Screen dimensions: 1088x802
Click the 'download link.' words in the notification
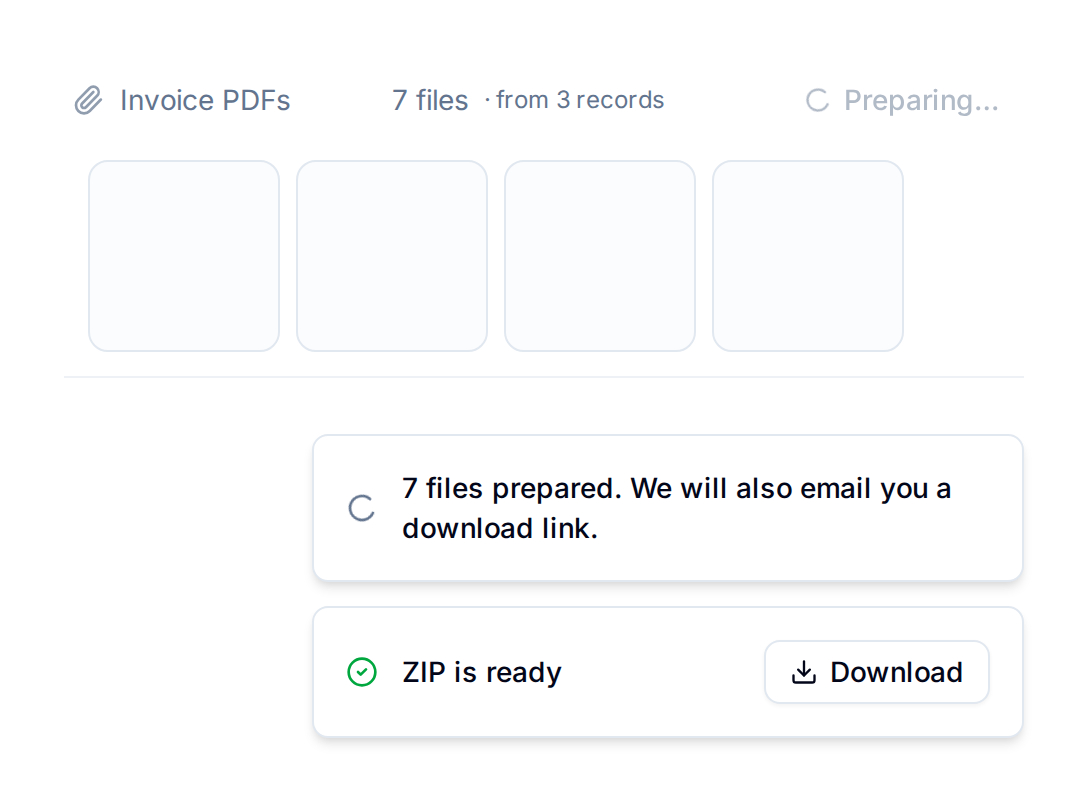coord(500,529)
